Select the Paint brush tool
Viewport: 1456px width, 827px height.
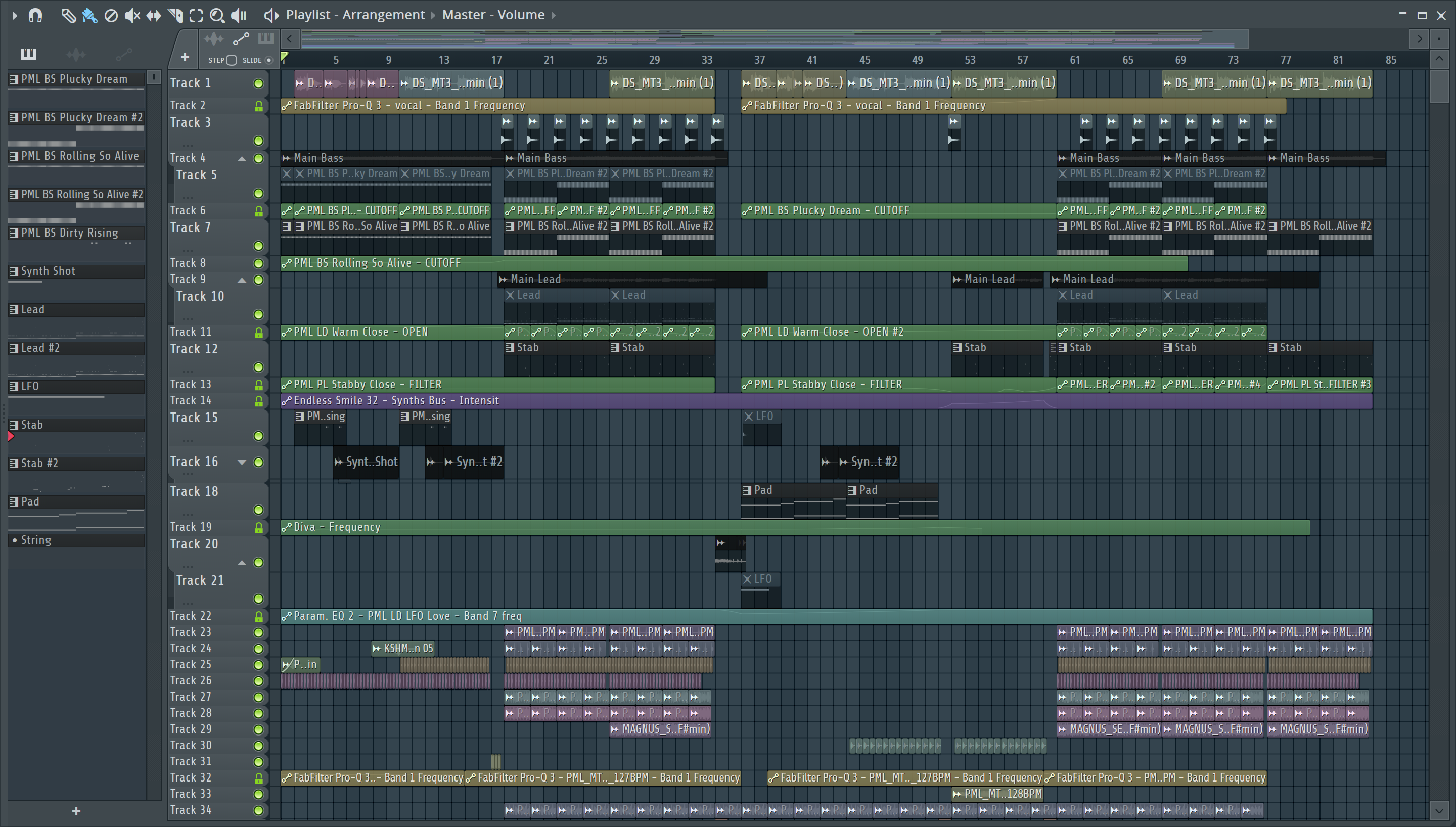(89, 15)
